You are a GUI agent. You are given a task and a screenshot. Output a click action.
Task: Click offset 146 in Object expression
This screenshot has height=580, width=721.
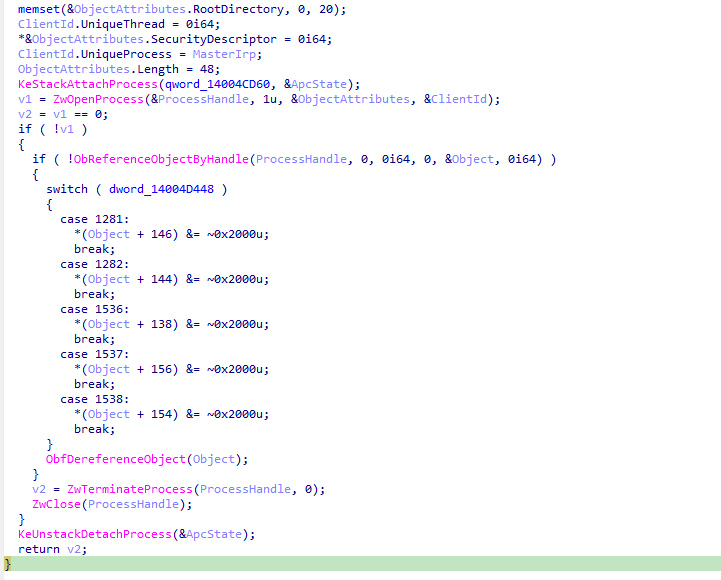[161, 234]
